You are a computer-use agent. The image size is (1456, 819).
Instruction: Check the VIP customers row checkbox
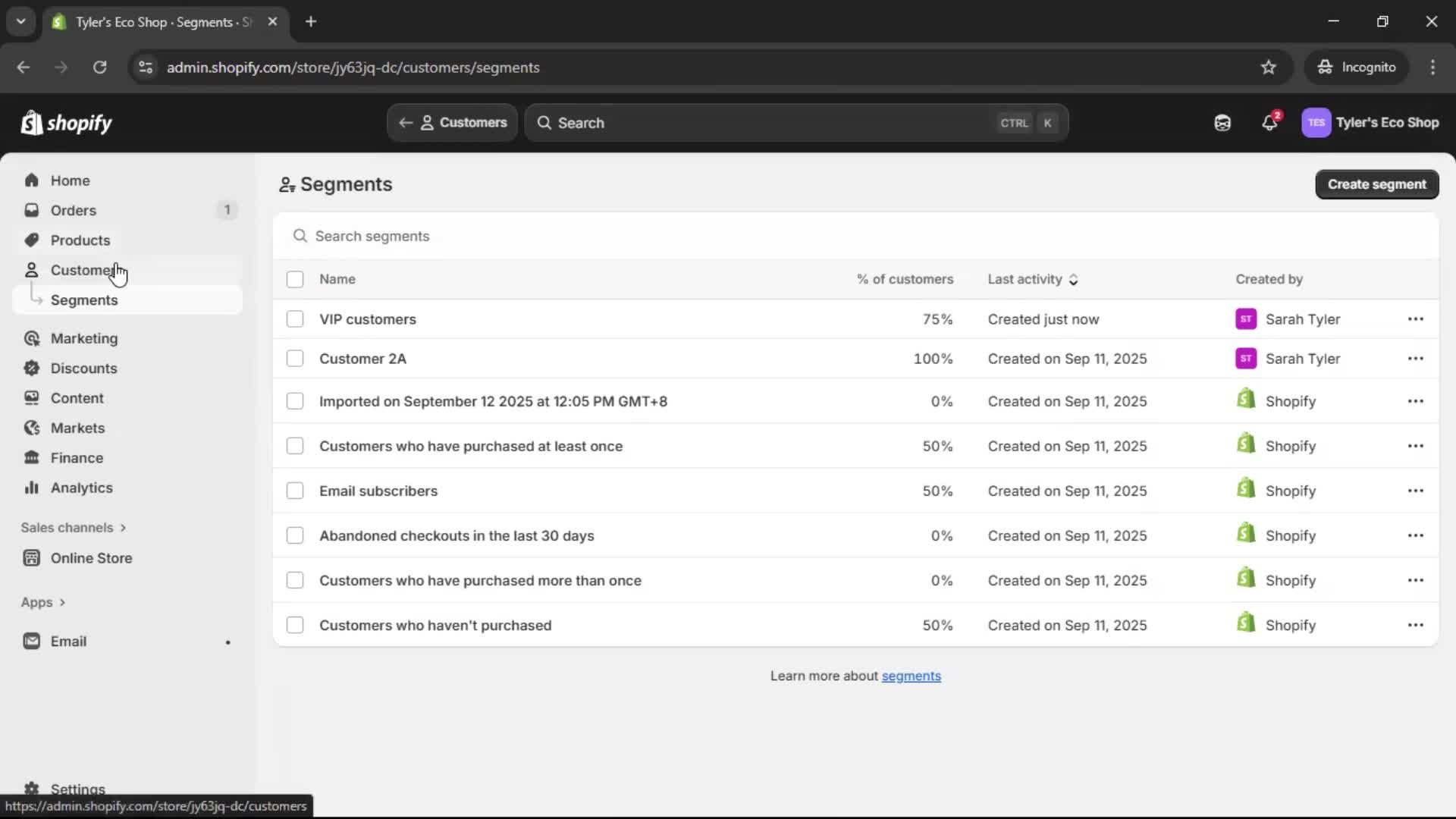click(x=295, y=318)
